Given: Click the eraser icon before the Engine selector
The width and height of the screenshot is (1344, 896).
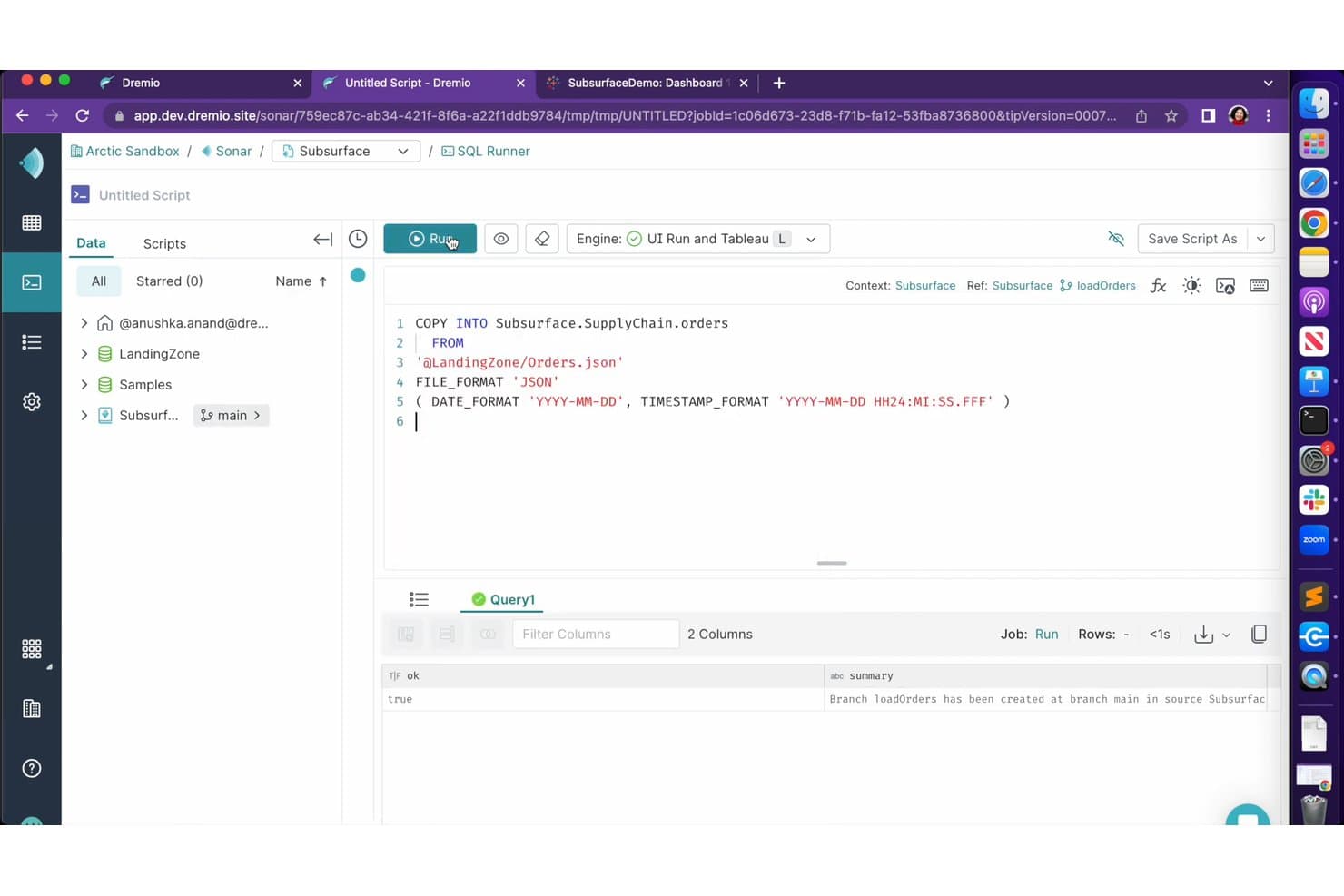Looking at the screenshot, I should click(542, 239).
